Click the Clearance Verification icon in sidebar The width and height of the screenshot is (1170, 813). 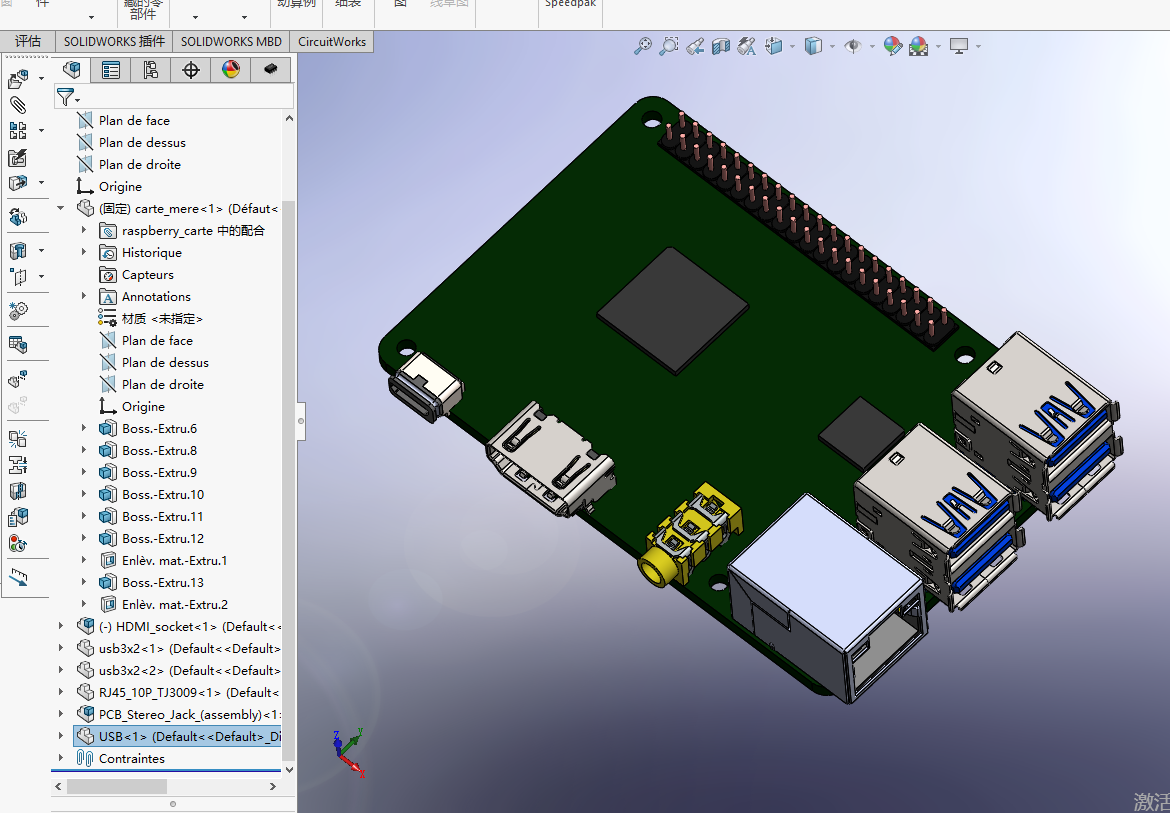coord(18,465)
